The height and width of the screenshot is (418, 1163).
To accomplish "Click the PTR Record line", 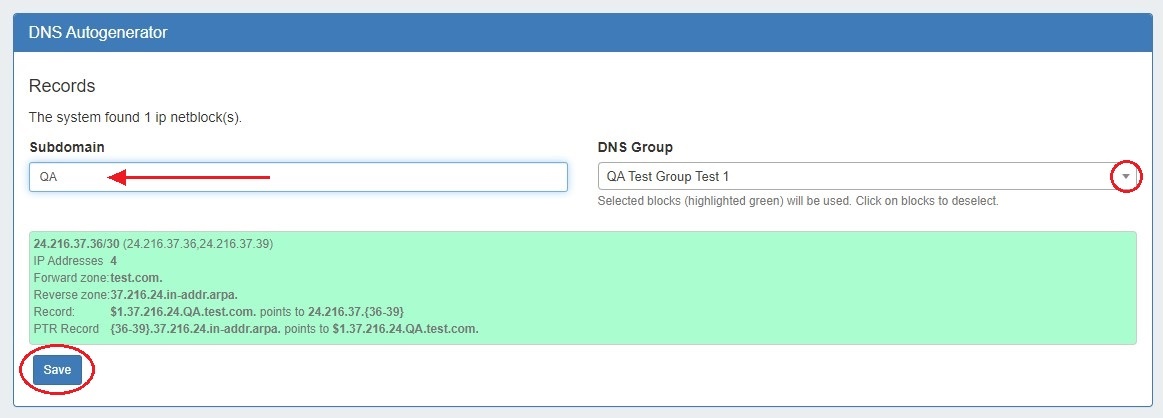I will 255,329.
